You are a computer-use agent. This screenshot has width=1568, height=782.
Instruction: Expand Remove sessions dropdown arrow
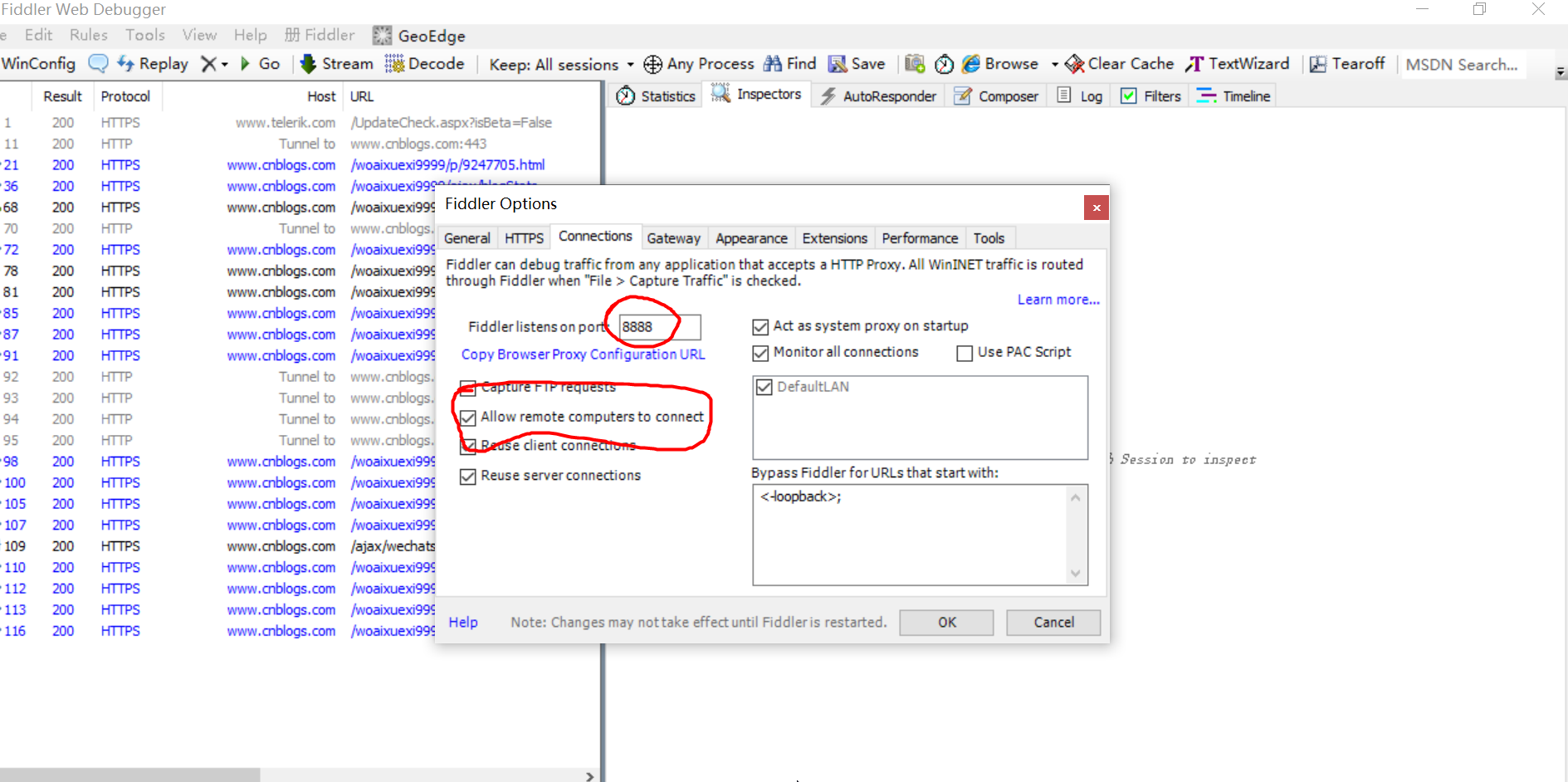[x=224, y=65]
